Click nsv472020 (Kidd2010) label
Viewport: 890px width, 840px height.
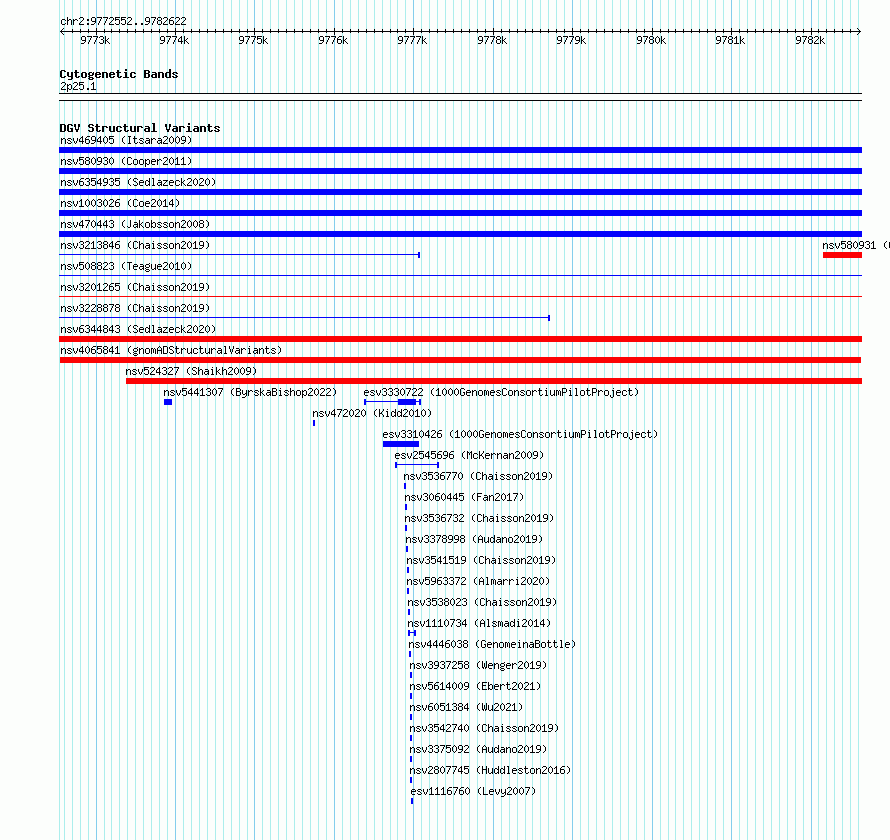(x=372, y=413)
